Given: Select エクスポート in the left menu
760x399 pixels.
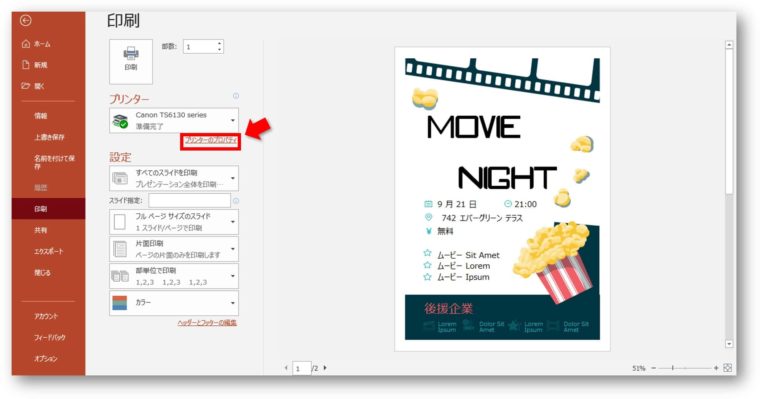Looking at the screenshot, I should 48,252.
